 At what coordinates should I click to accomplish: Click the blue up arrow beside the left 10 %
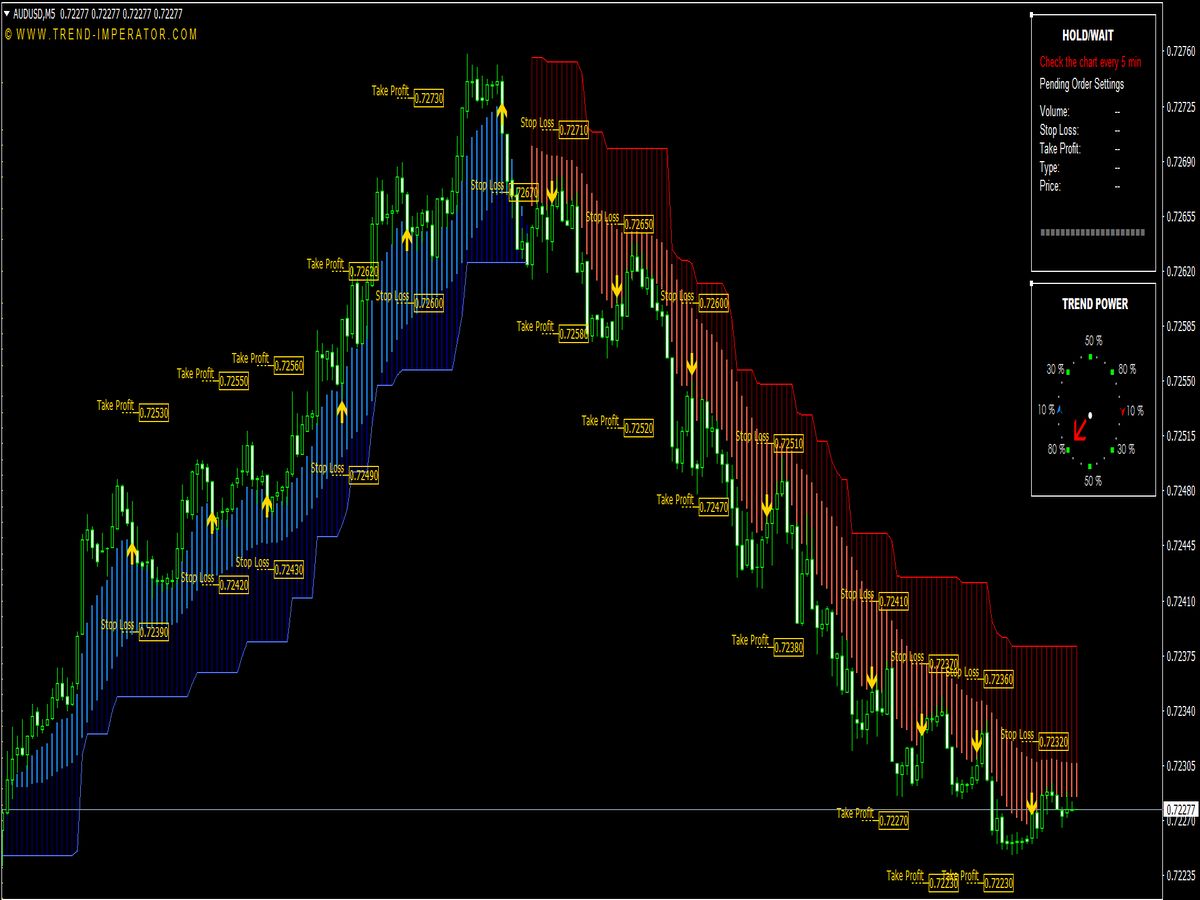1059,408
